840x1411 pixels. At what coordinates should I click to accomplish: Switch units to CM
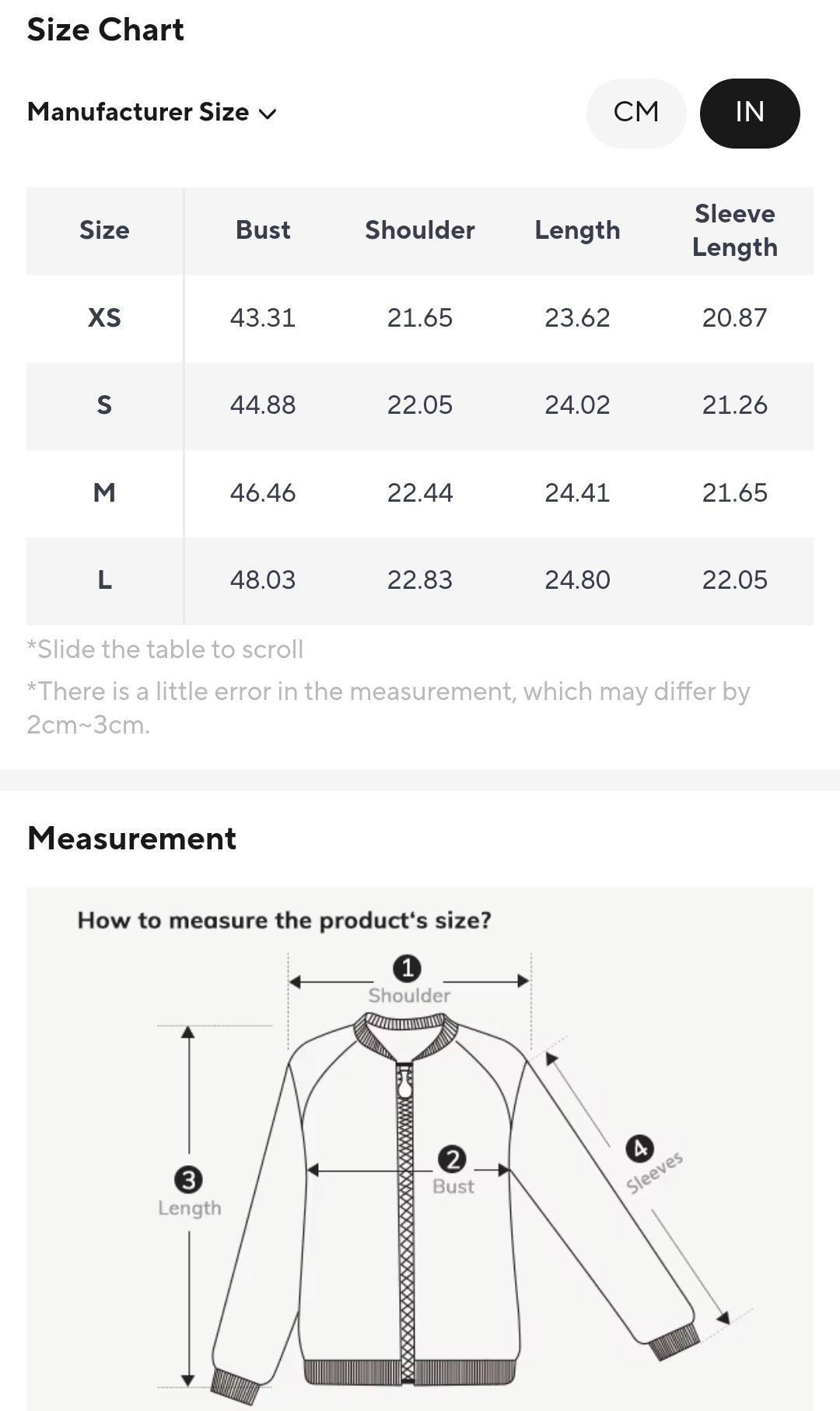(635, 113)
